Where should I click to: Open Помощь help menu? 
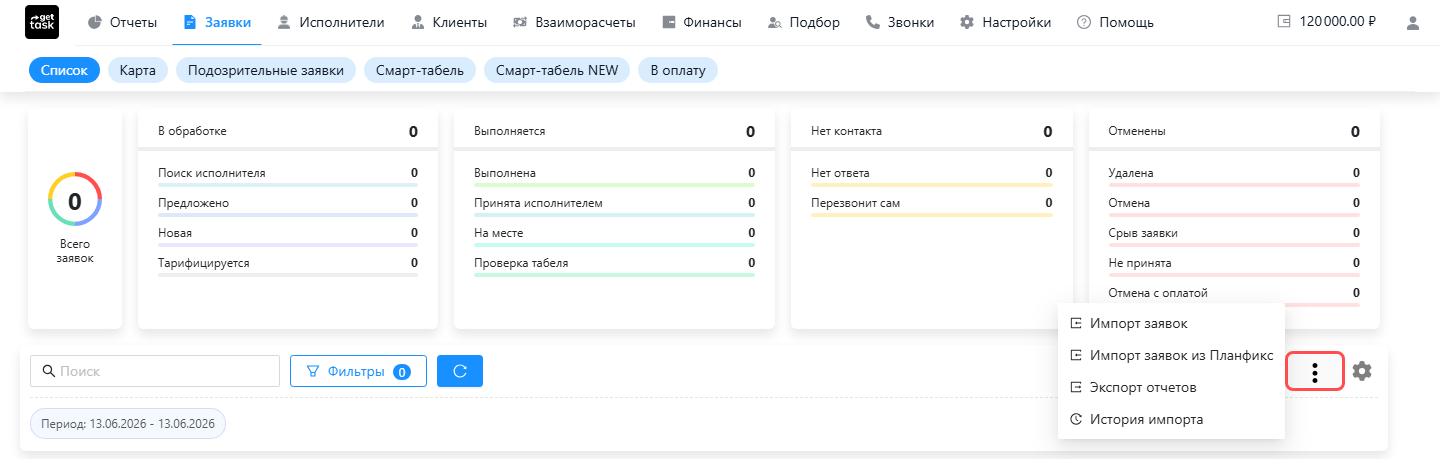coord(1115,22)
